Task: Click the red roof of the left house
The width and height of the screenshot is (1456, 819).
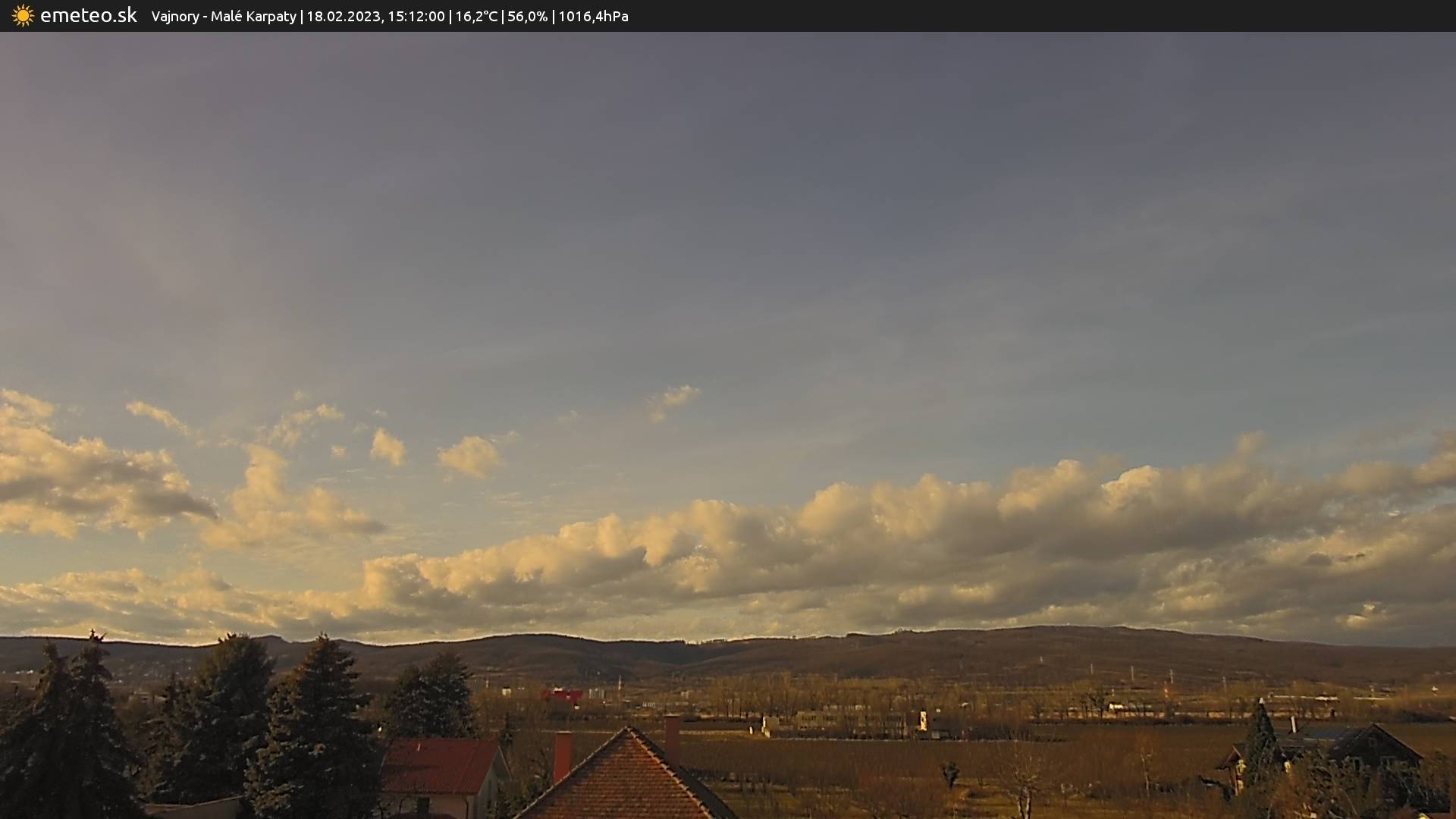Action: [x=440, y=766]
